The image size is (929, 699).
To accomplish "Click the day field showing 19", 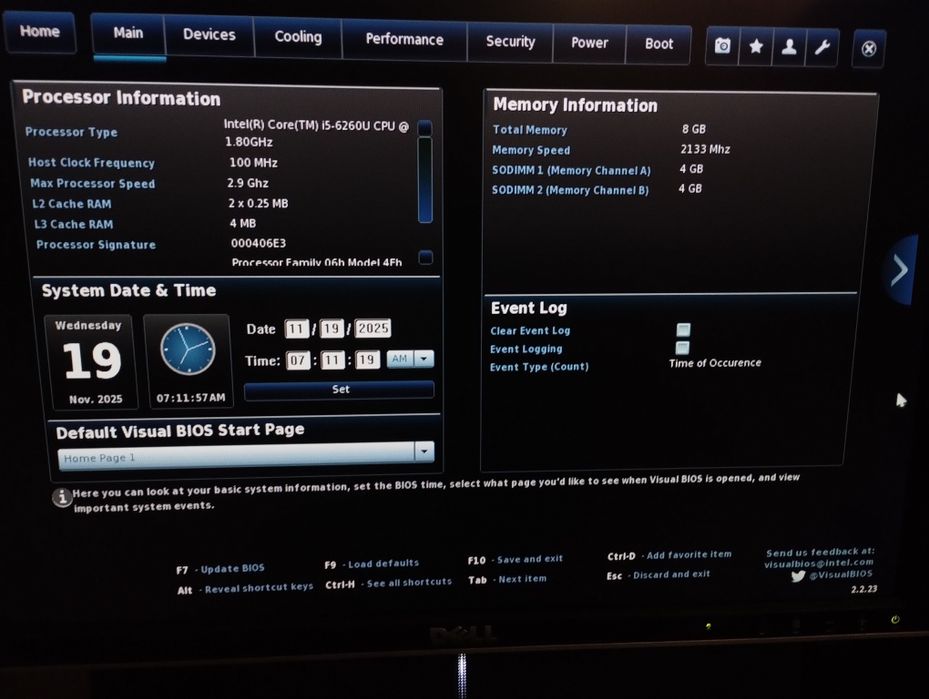I will tap(331, 328).
